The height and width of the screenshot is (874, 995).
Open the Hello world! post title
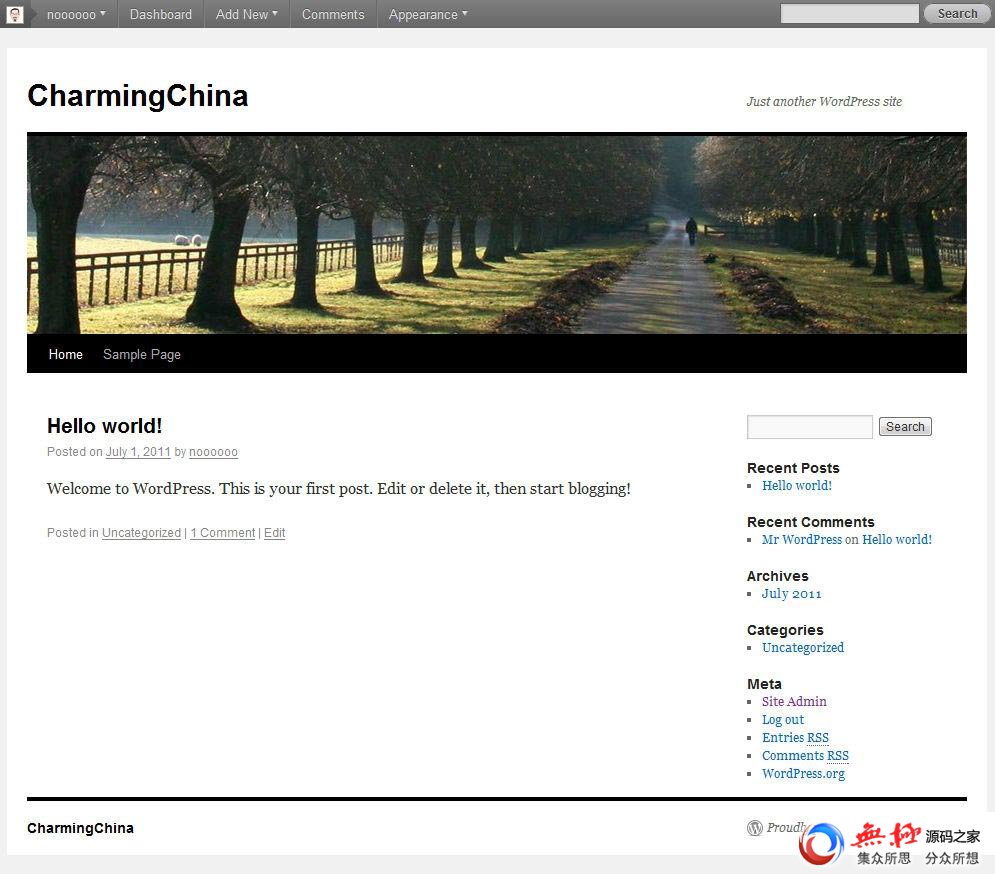[x=105, y=426]
